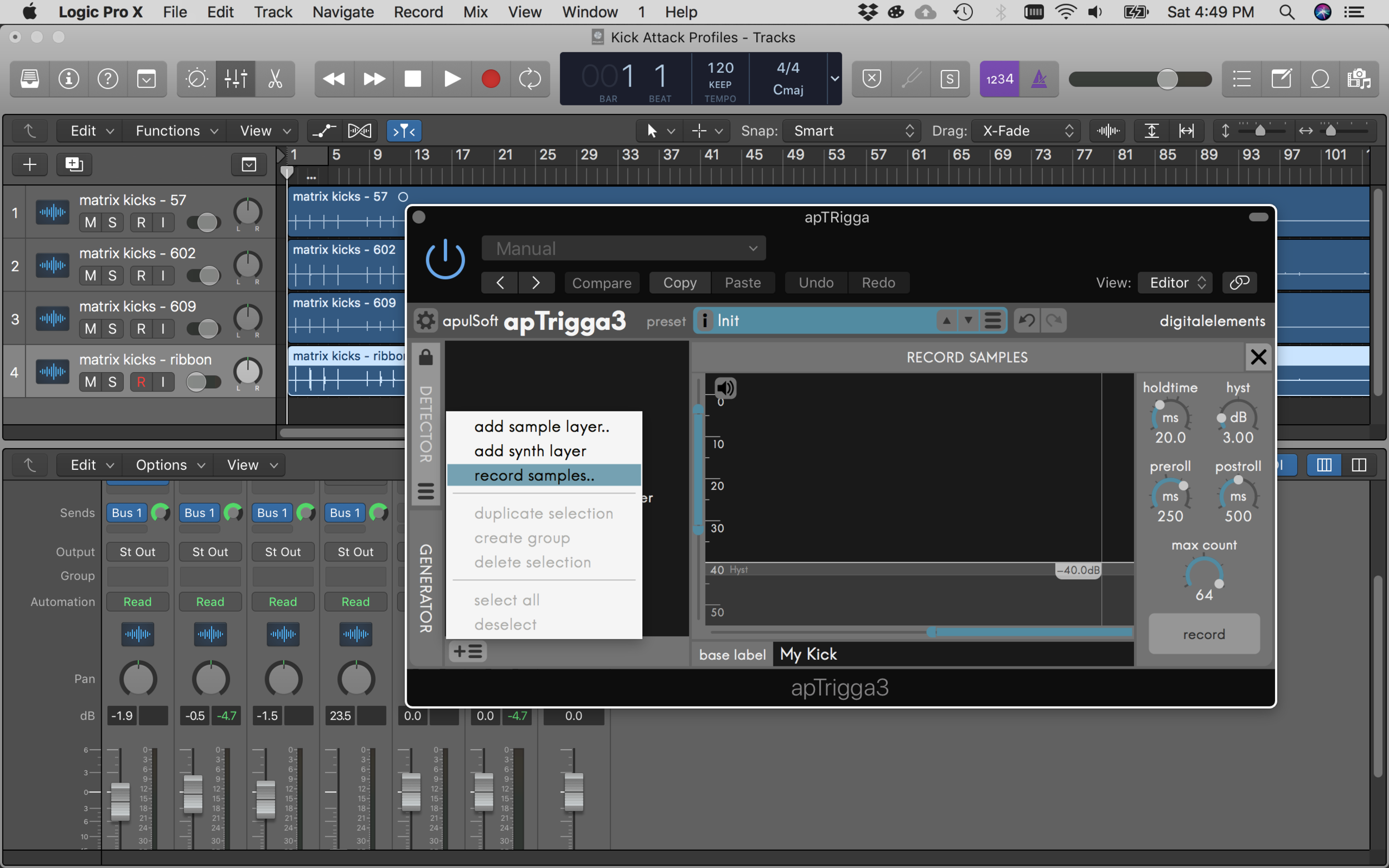Image resolution: width=1389 pixels, height=868 pixels.
Task: Click the speaker audition icon in Record Samples
Action: tap(725, 388)
